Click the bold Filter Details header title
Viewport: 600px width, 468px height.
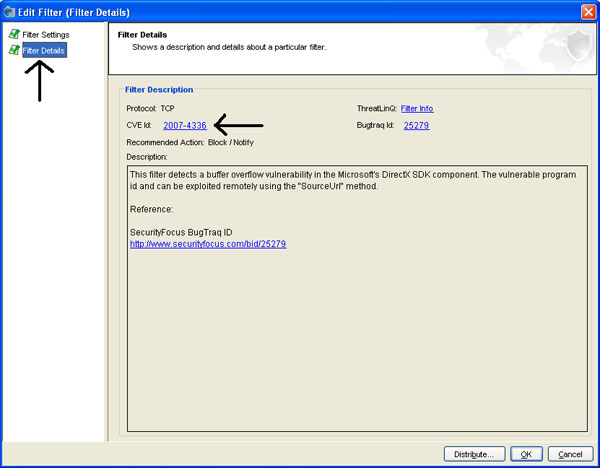pyautogui.click(x=140, y=35)
